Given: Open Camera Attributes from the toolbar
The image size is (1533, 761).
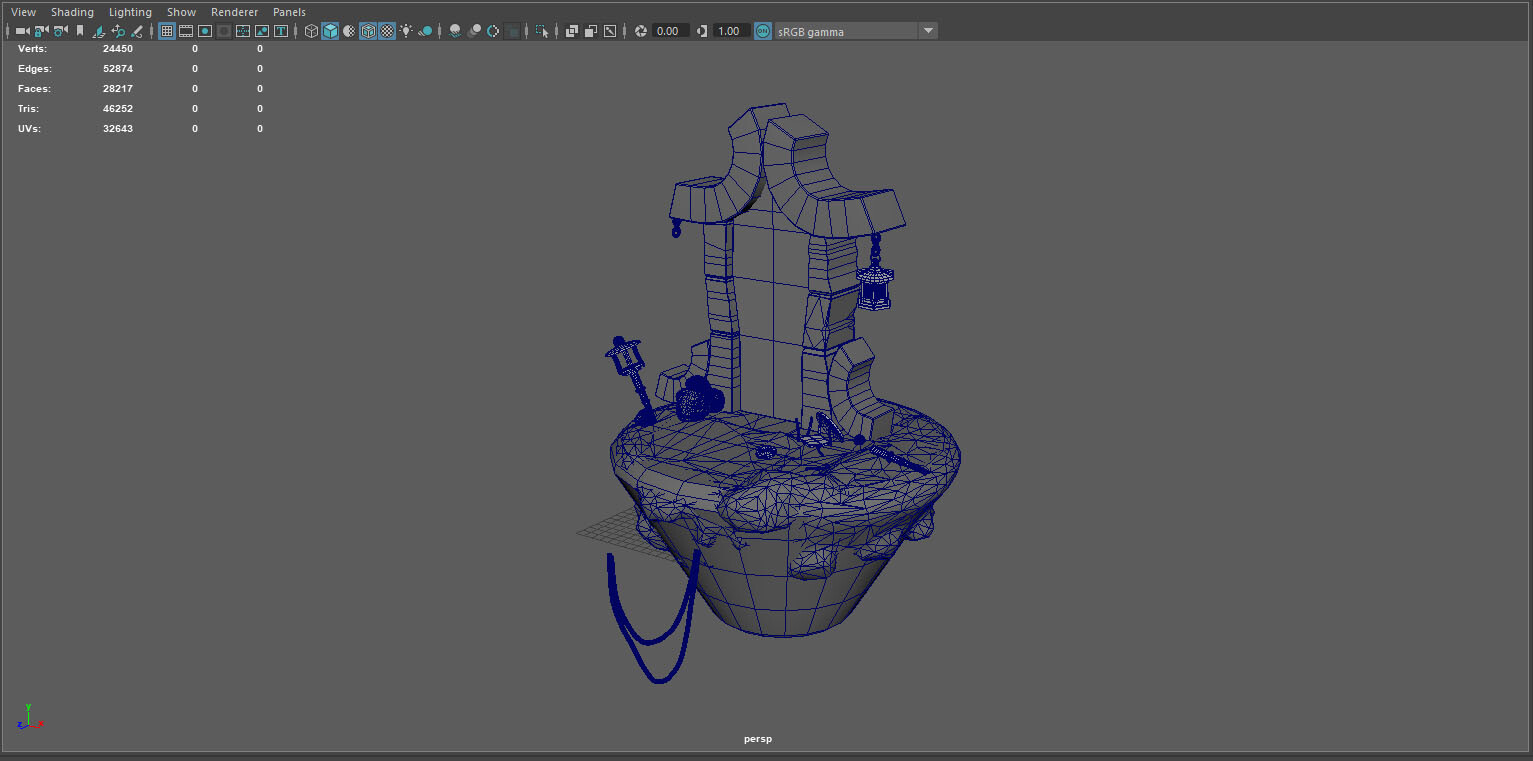Looking at the screenshot, I should pos(61,31).
